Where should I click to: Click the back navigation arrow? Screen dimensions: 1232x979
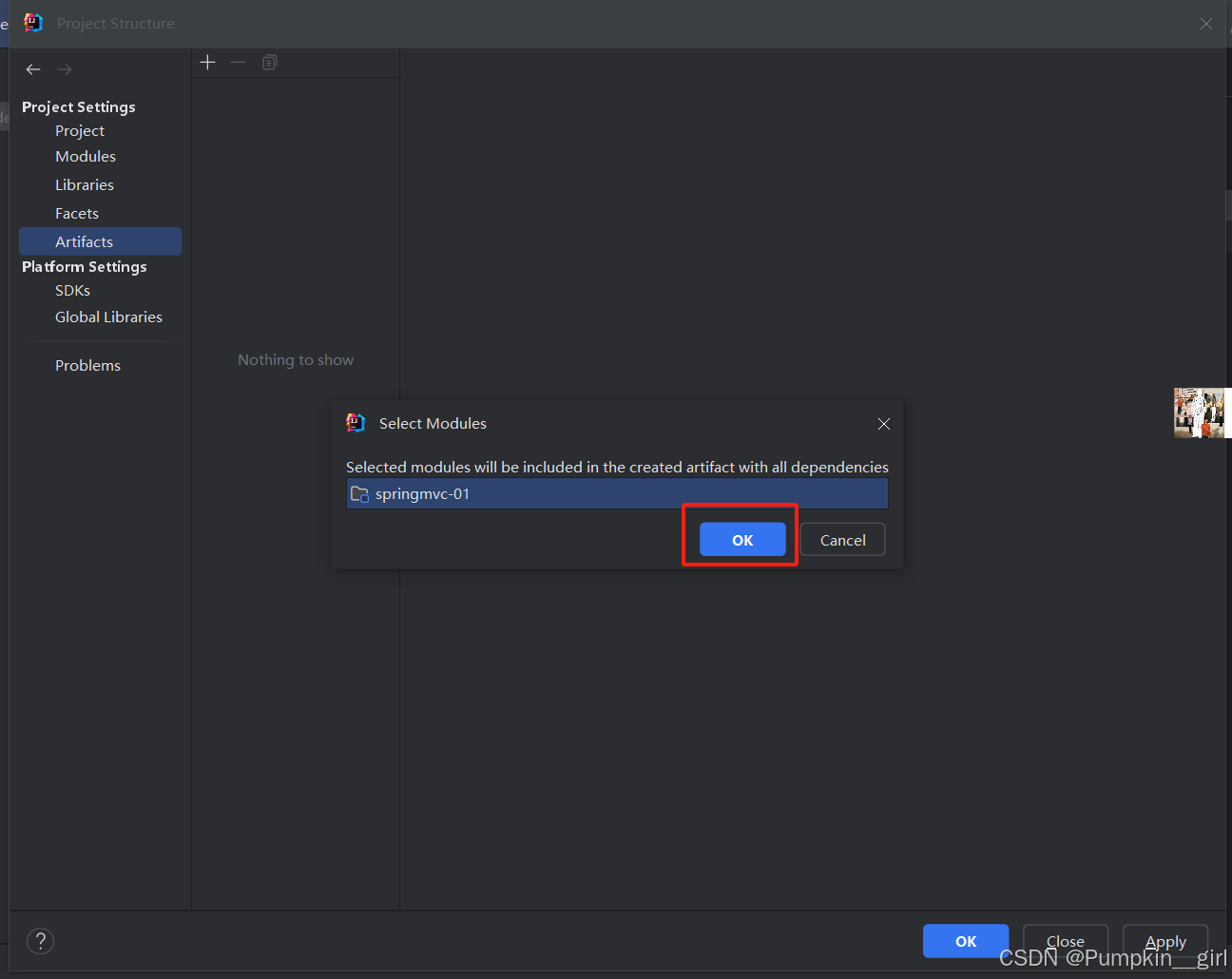(33, 69)
